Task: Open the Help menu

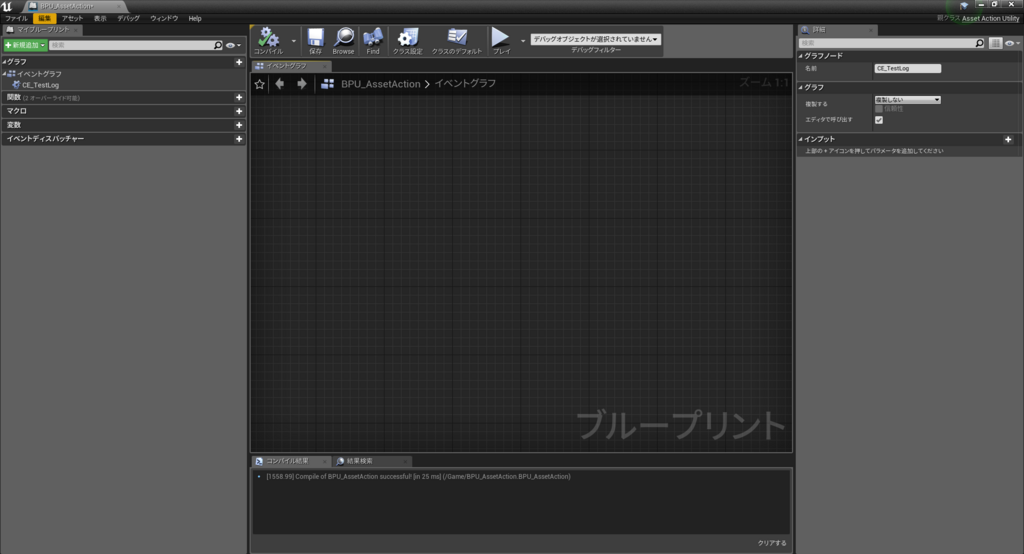Action: click(195, 18)
